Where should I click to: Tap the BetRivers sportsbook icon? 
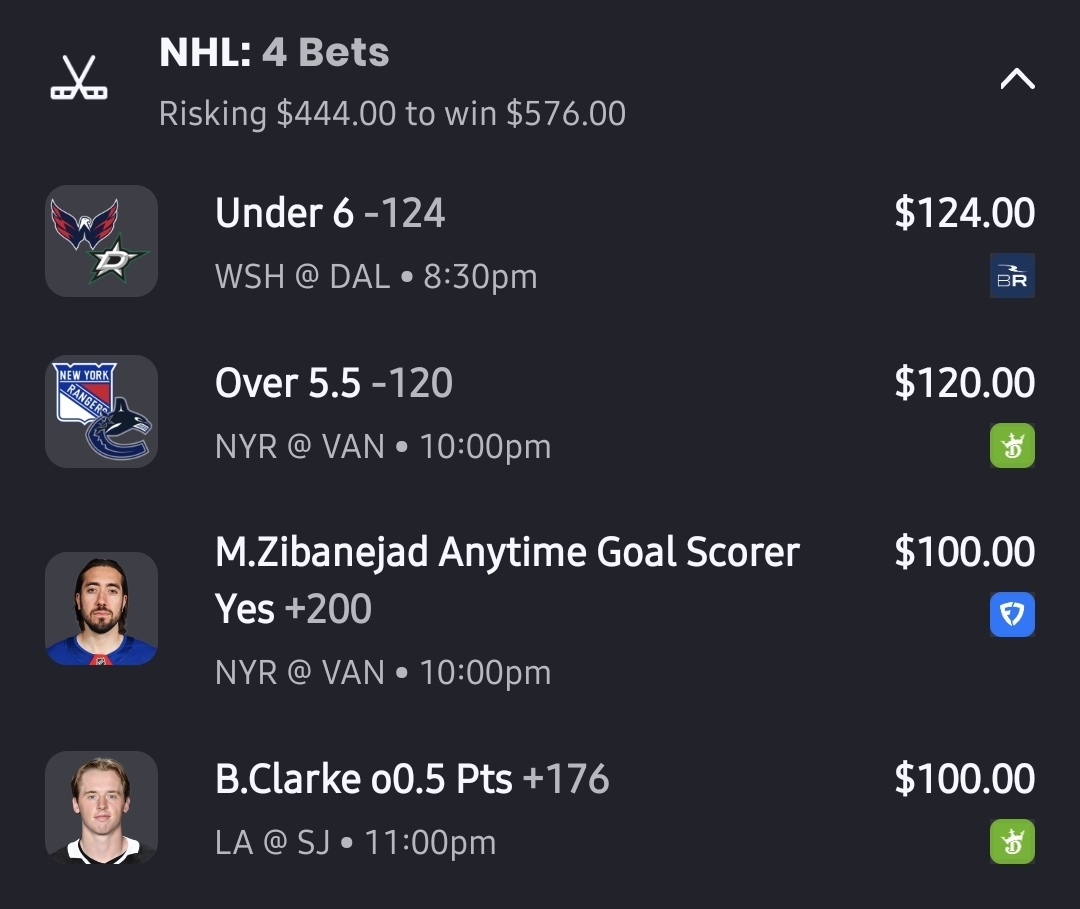[1011, 276]
